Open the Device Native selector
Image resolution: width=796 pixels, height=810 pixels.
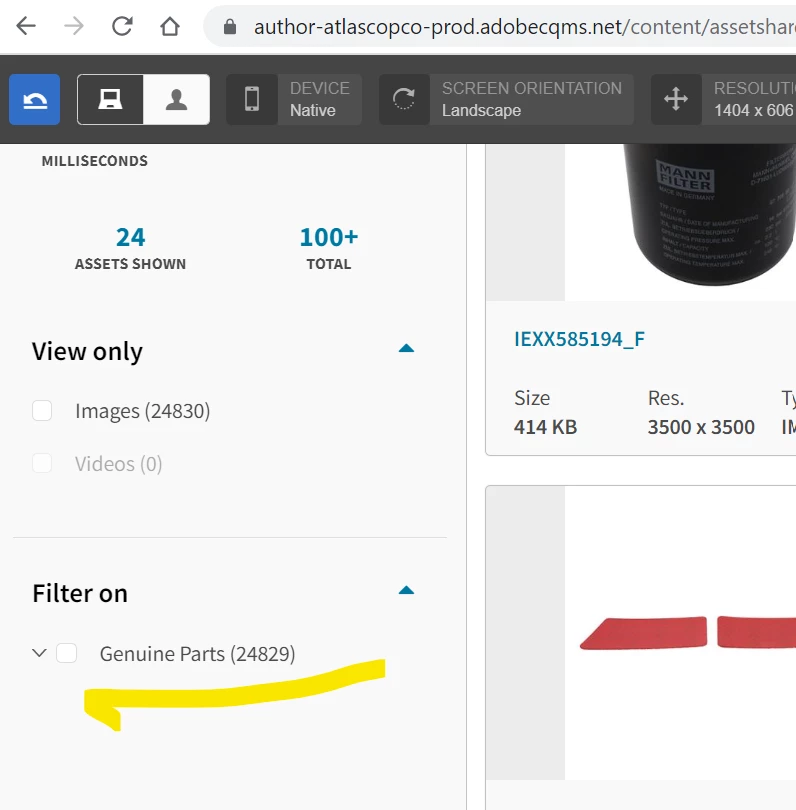320,99
